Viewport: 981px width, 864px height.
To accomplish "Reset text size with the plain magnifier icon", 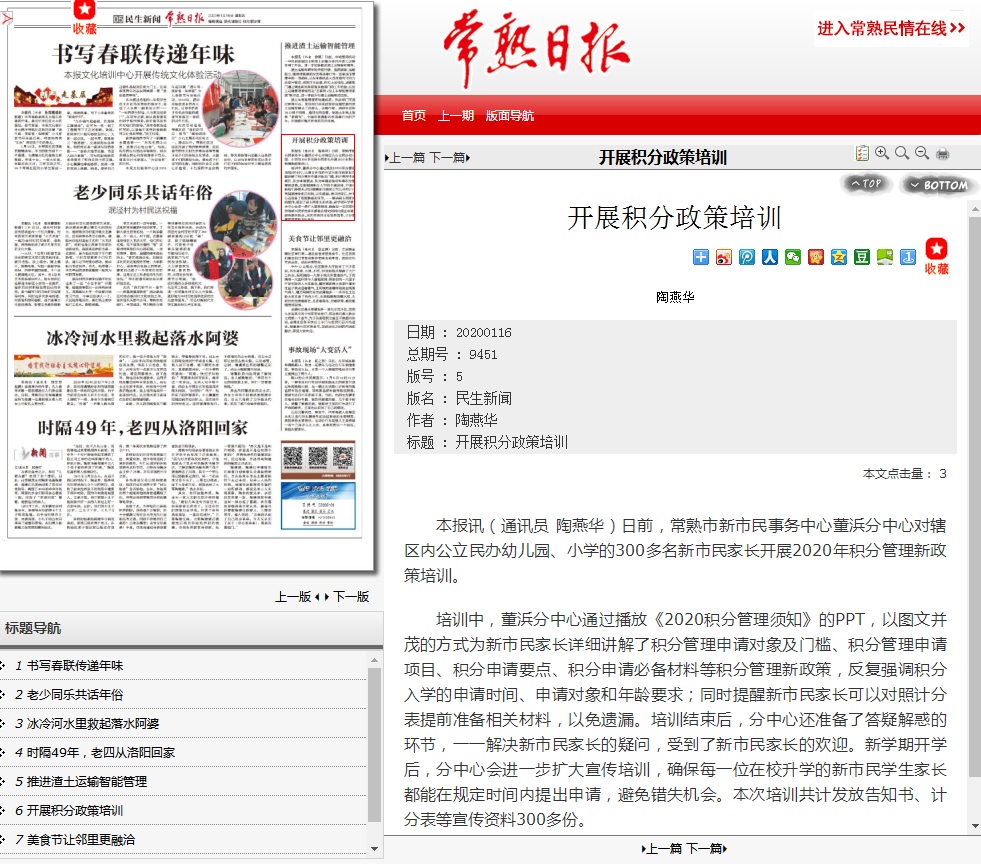I will [x=902, y=153].
